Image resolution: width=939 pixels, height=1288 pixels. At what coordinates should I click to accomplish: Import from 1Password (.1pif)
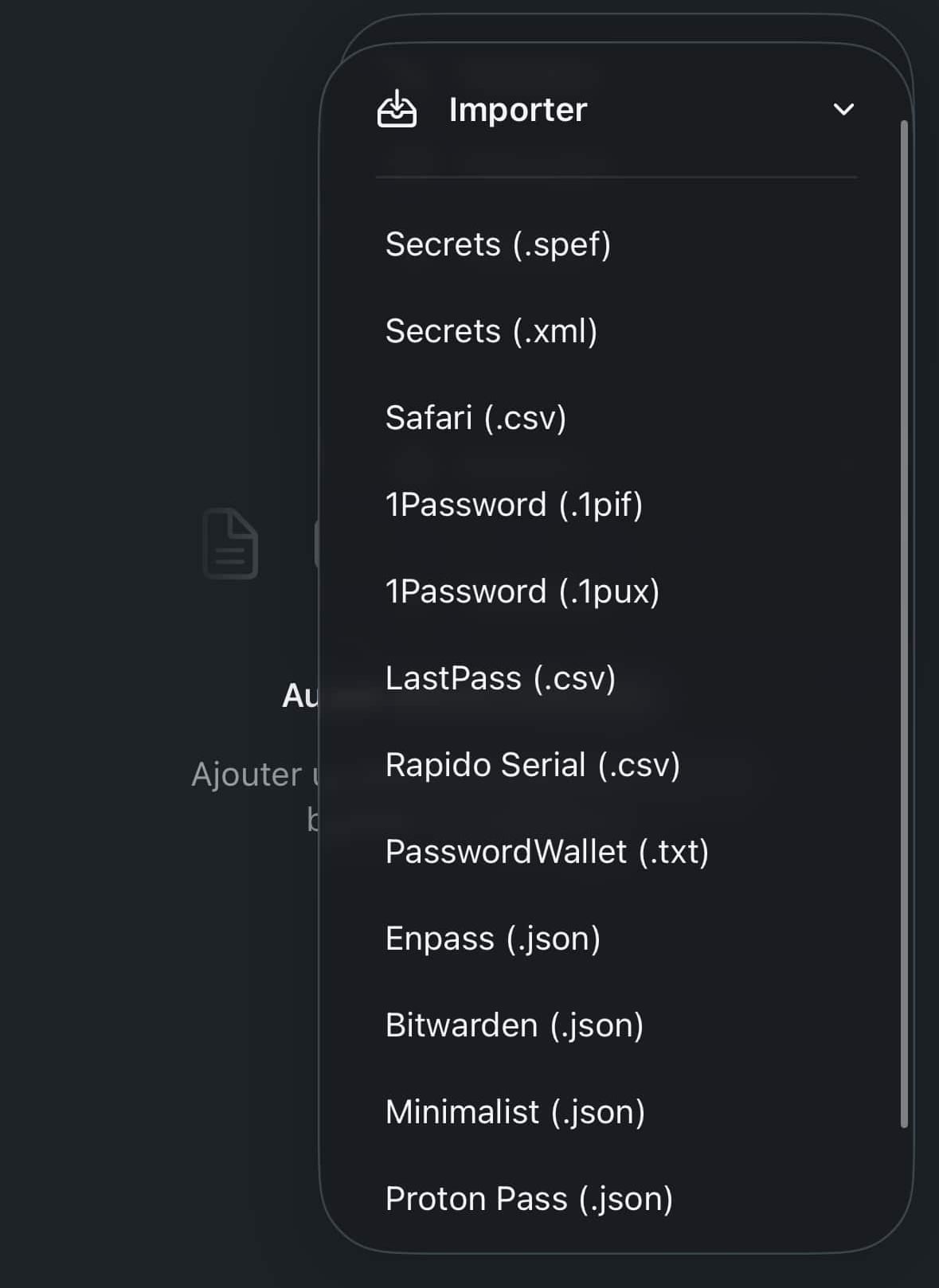click(x=514, y=504)
